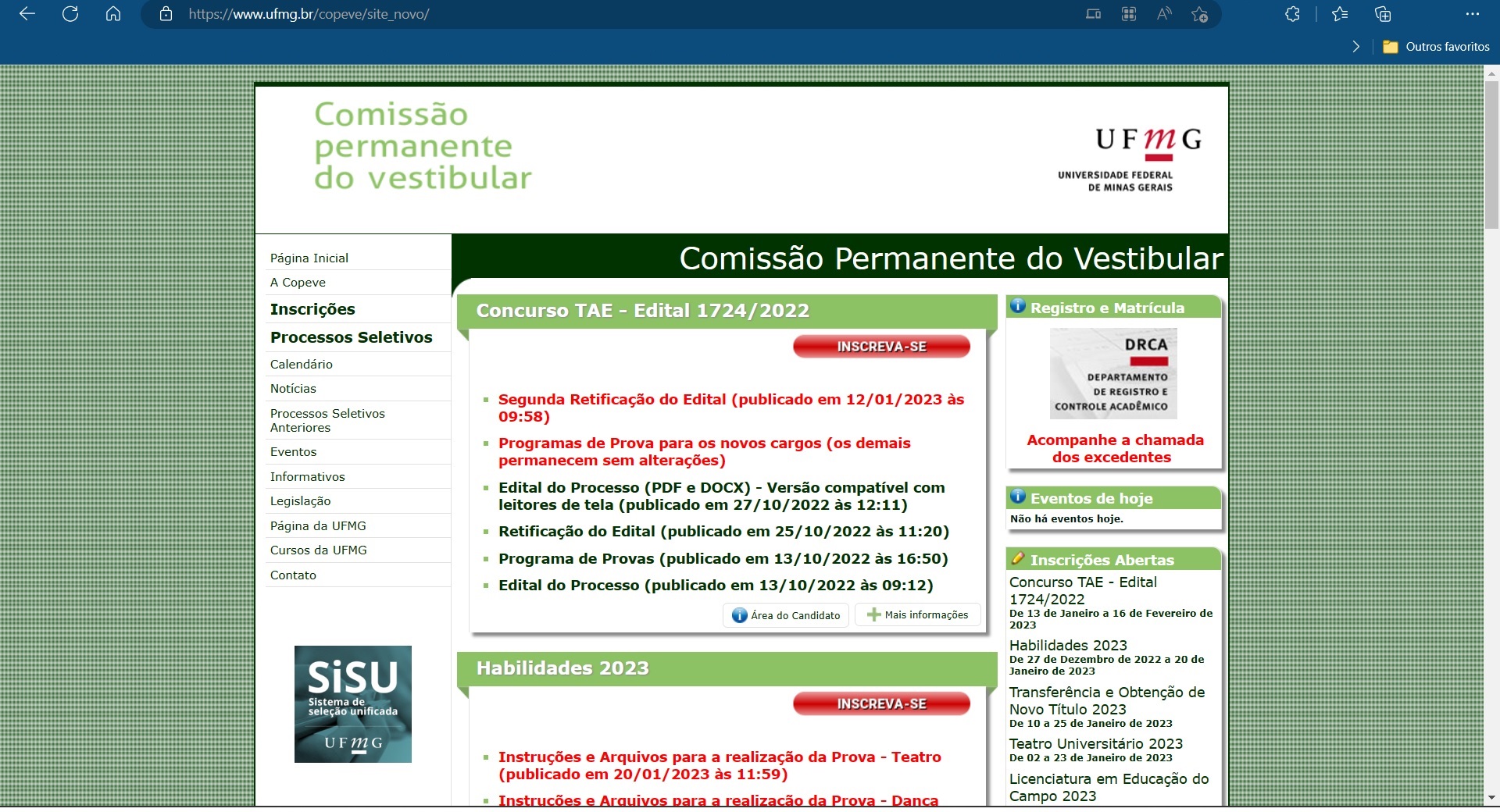Viewport: 1500px width, 812px height.
Task: Click the Comissão permanente do vestibular logo
Action: click(x=423, y=146)
